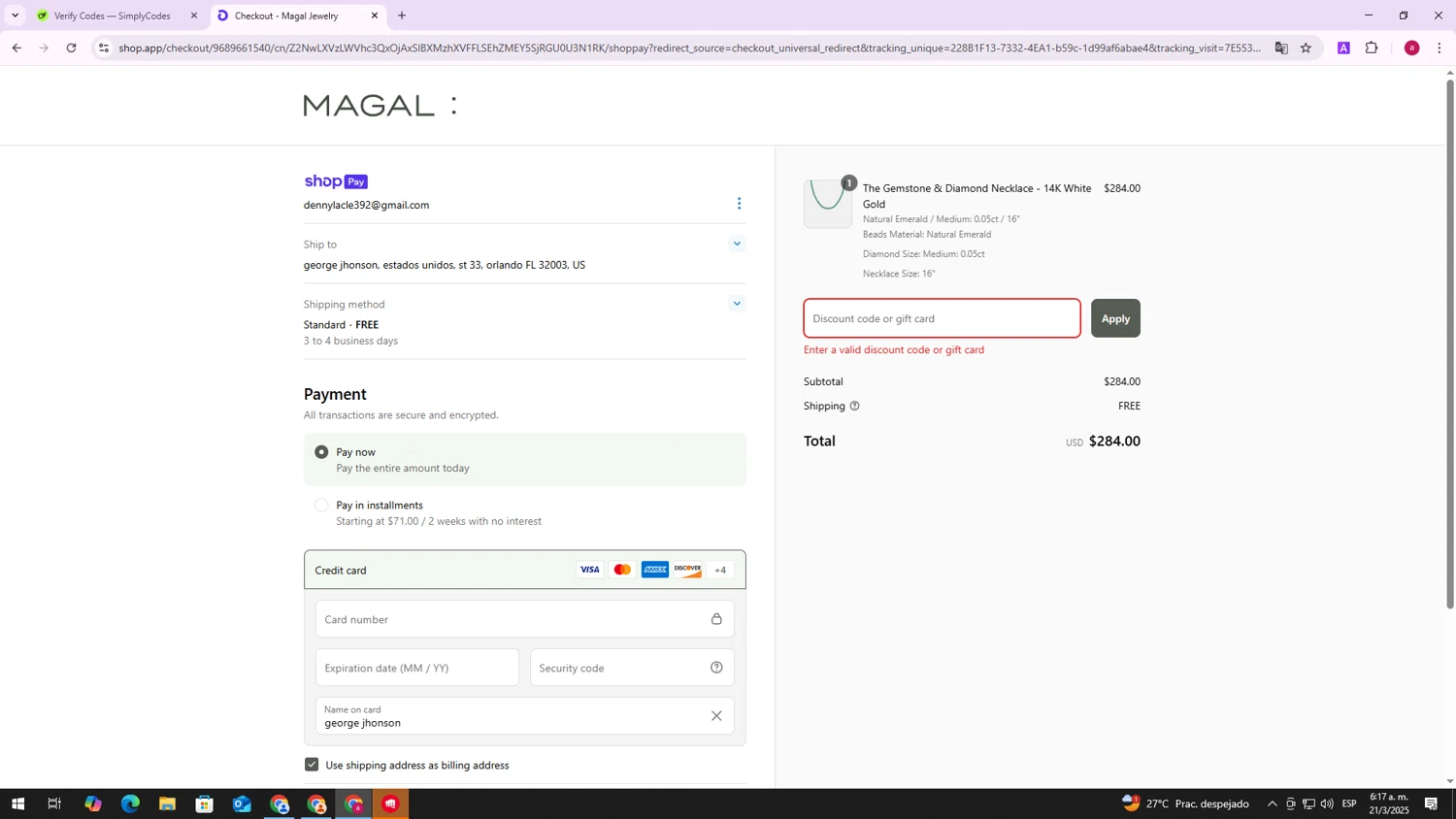1456x819 pixels.
Task: Close the Verify Codes tab
Action: [x=193, y=16]
